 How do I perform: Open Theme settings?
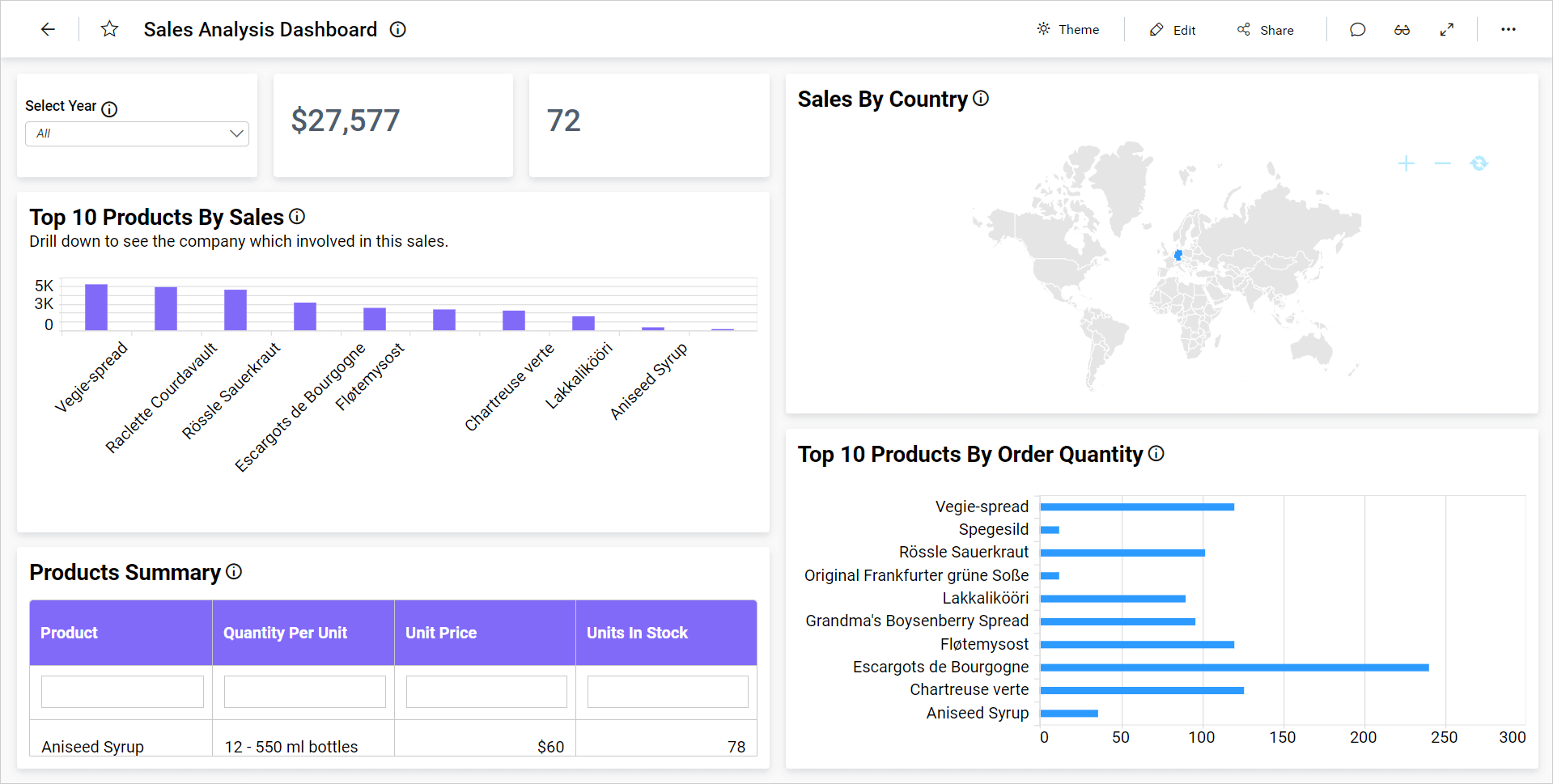tap(1068, 29)
